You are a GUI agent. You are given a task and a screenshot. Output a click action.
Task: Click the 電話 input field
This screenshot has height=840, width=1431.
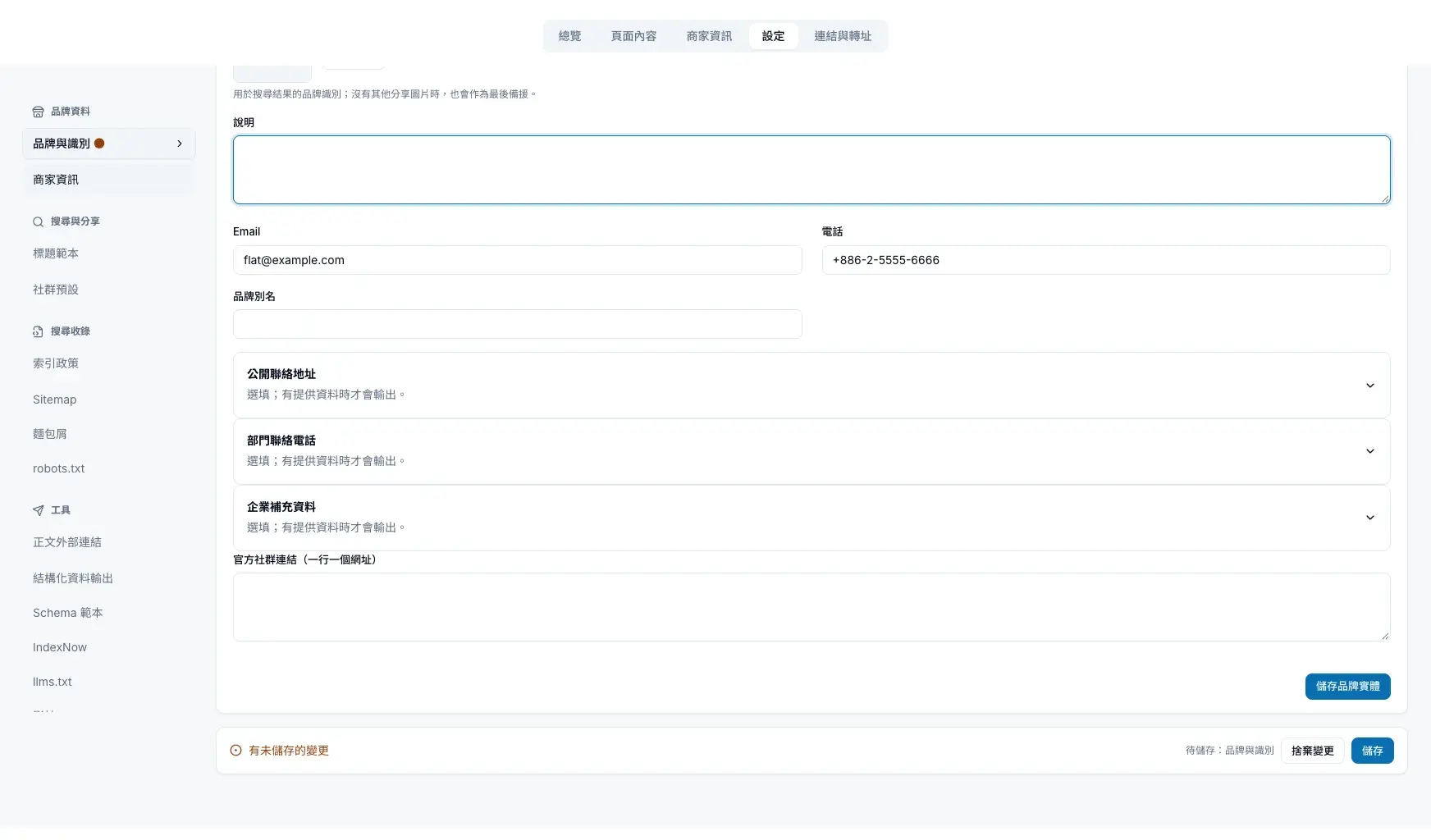(1106, 260)
